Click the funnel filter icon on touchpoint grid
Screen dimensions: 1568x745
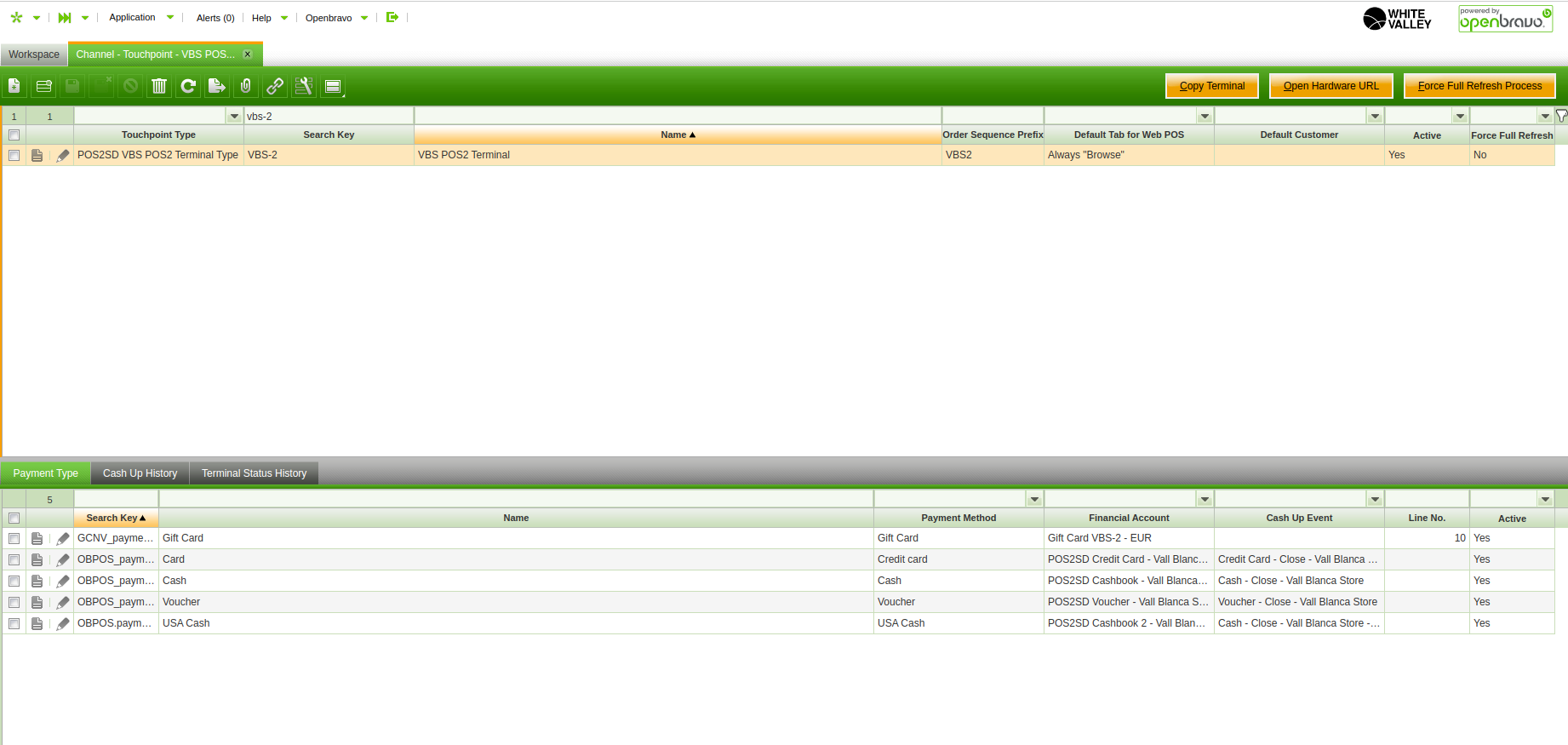point(1561,116)
